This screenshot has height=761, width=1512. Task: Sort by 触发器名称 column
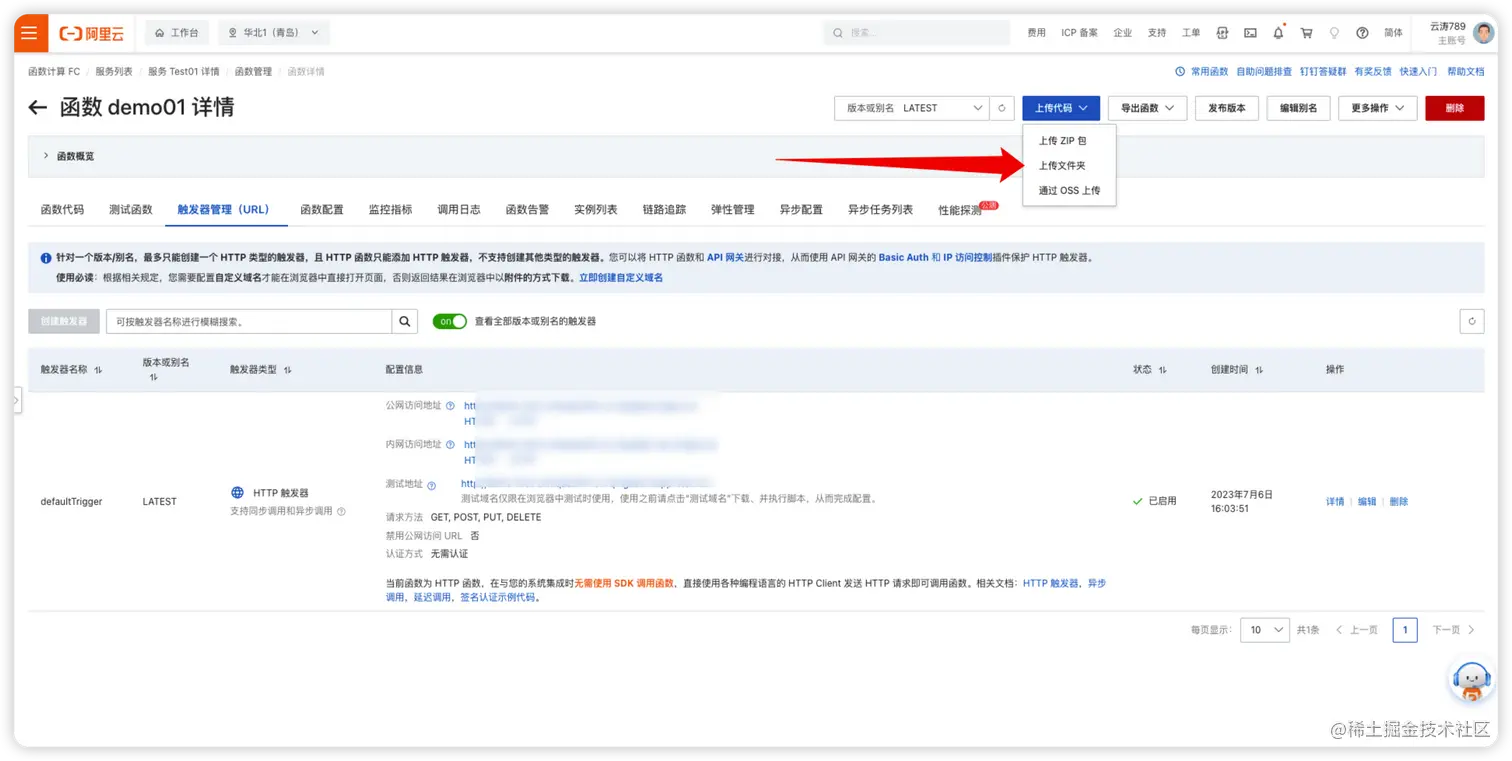pyautogui.click(x=98, y=370)
